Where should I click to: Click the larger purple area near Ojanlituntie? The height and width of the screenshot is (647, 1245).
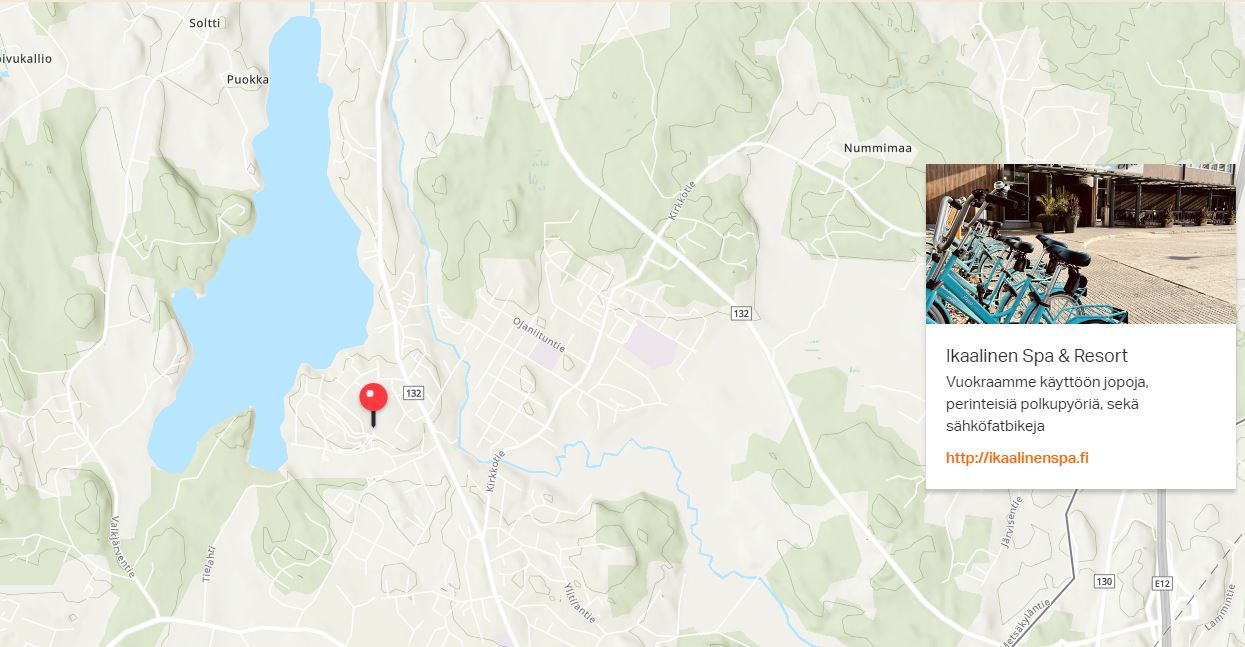(x=651, y=345)
